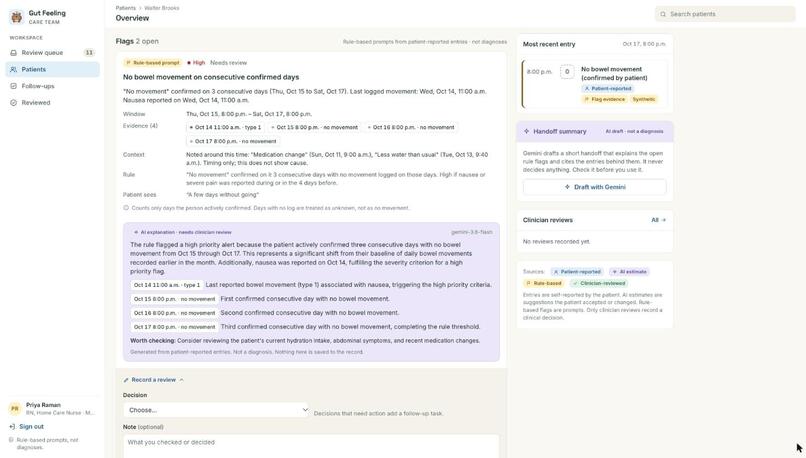Click the Priya Raman user avatar

coord(15,409)
